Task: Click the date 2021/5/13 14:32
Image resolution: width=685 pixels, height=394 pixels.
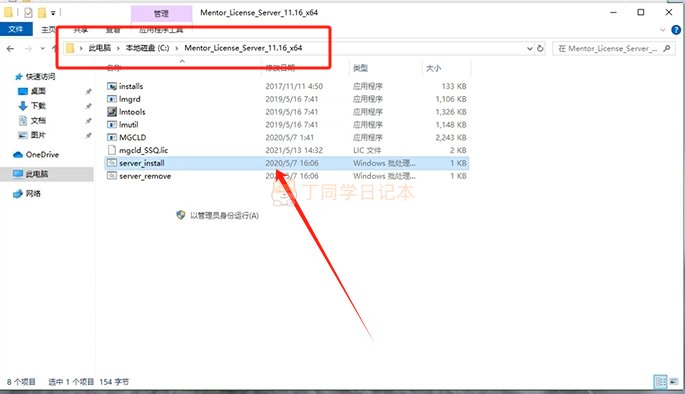Action: pos(294,150)
